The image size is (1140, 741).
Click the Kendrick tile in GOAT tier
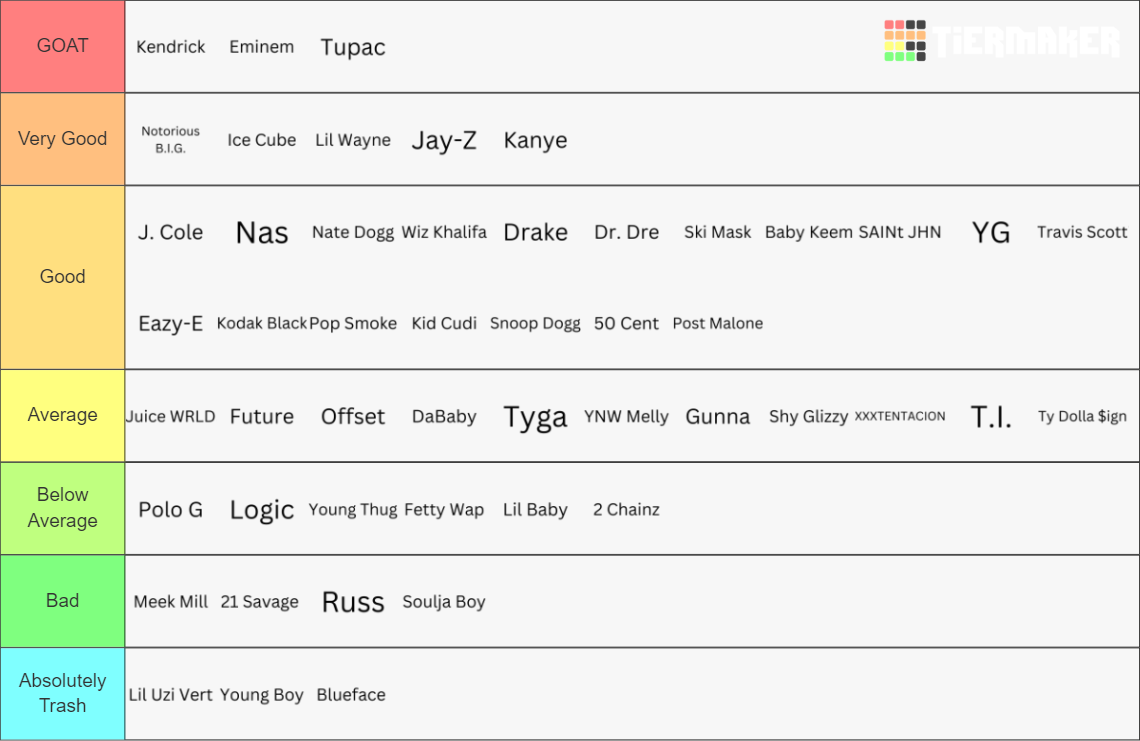point(171,47)
